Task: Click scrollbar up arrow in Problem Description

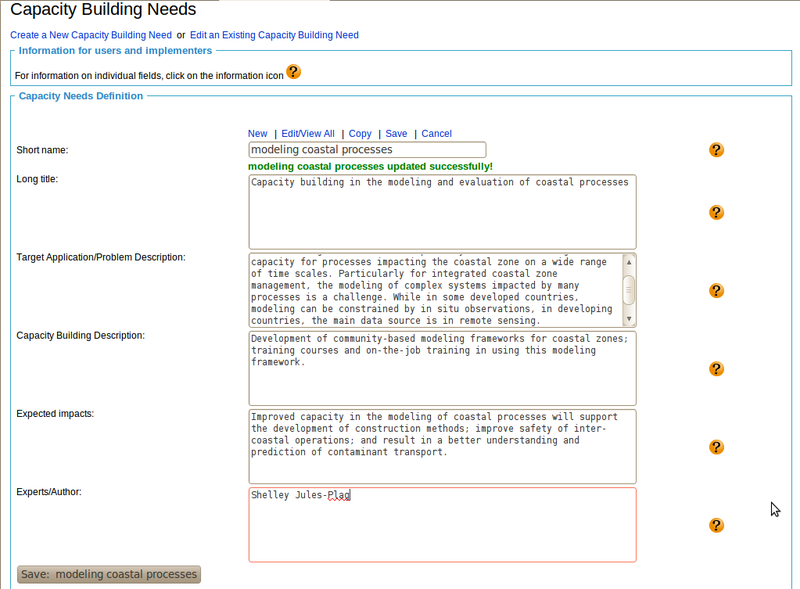Action: 628,260
